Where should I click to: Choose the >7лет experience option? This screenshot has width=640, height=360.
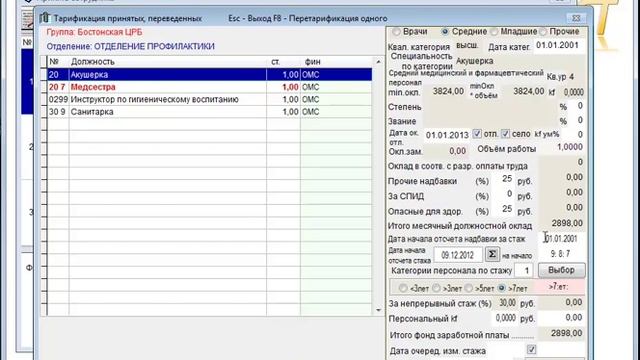502,288
